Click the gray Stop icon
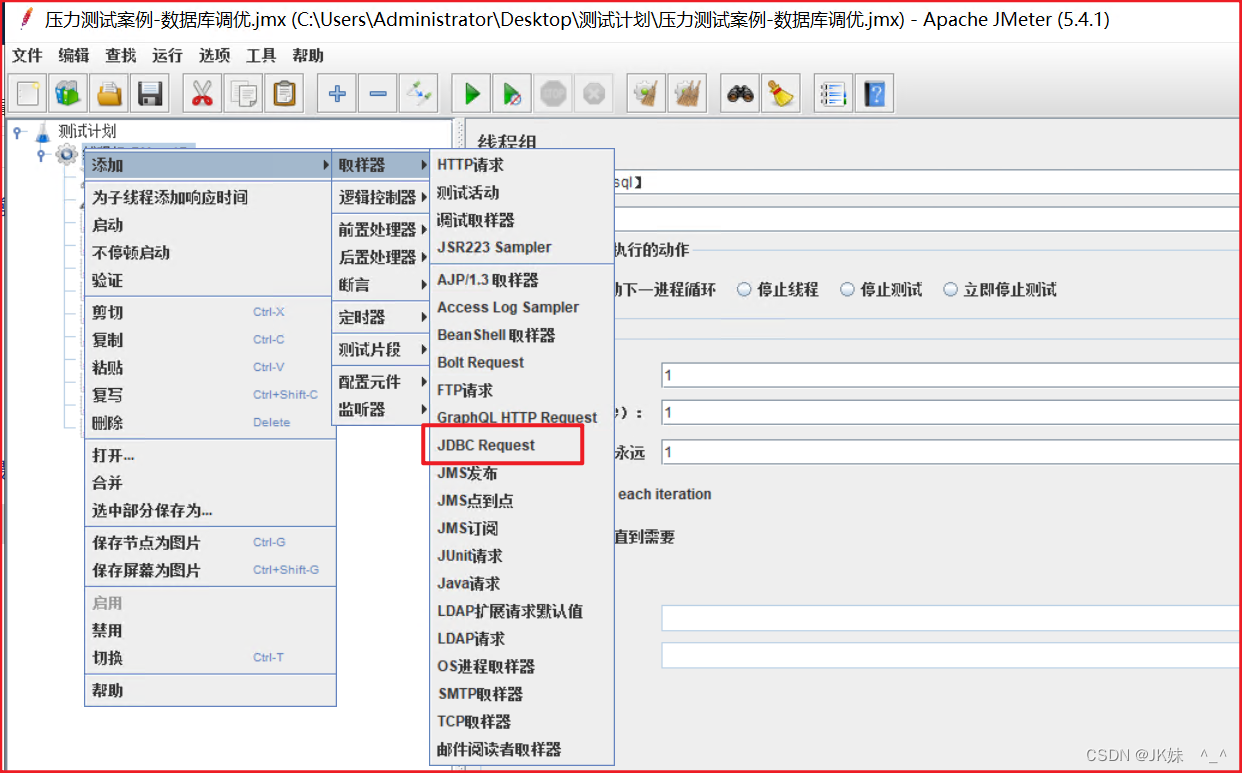The height and width of the screenshot is (773, 1242). coord(553,94)
